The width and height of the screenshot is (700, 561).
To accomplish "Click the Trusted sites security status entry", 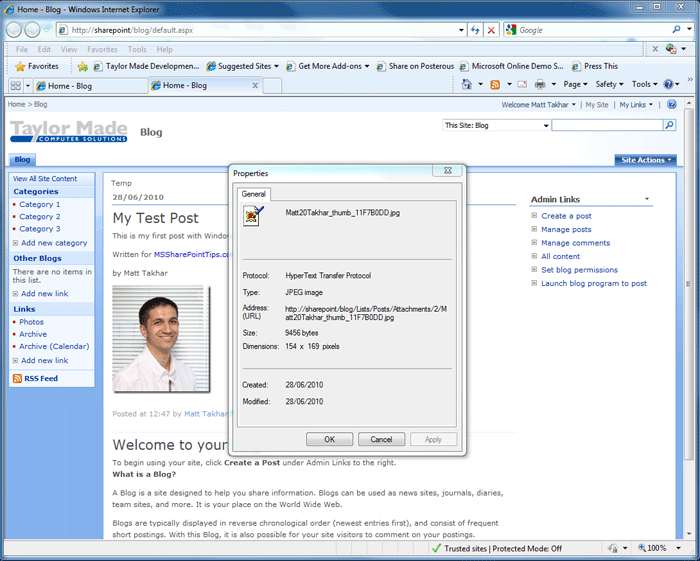I will (x=497, y=549).
